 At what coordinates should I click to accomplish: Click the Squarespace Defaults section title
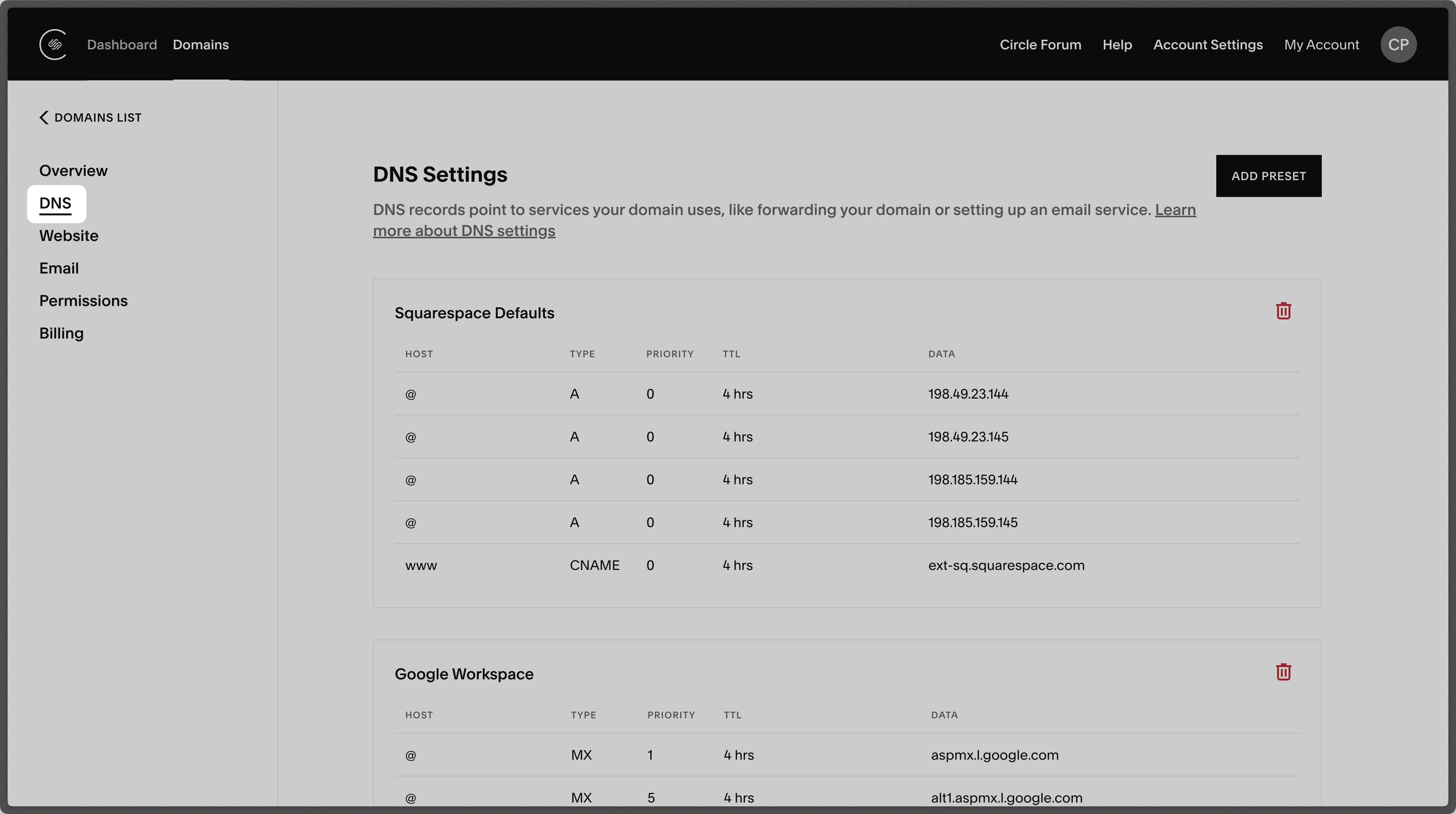tap(474, 313)
